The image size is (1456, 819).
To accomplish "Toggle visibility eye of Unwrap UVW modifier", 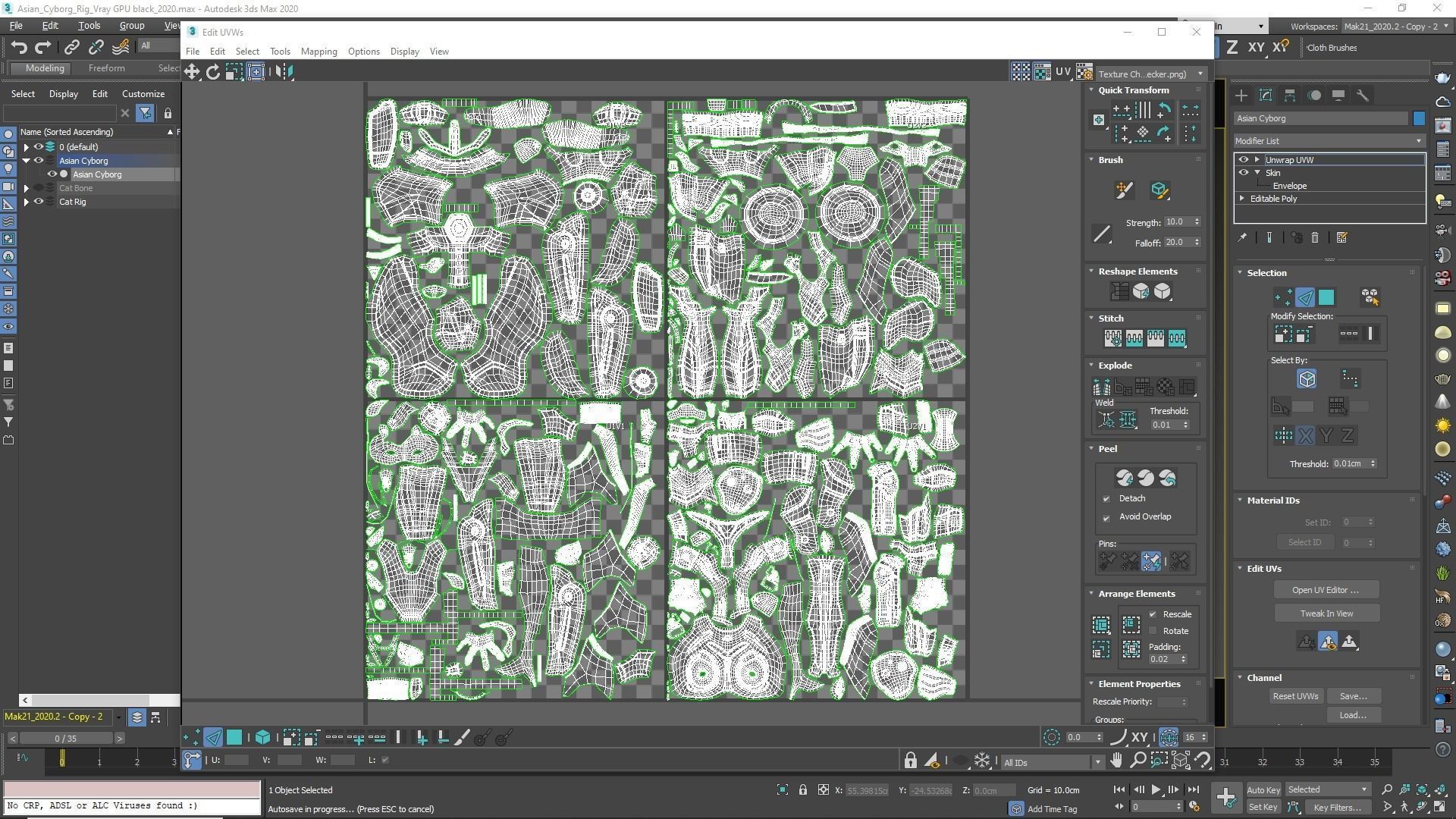I will tap(1243, 160).
